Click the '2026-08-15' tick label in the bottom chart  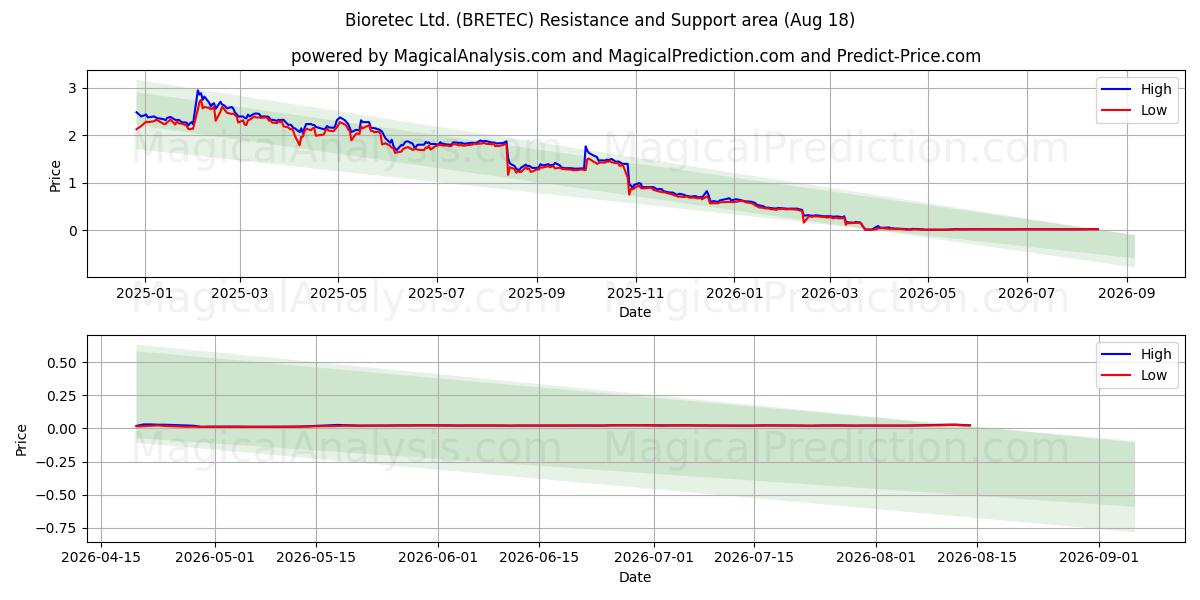pos(979,558)
